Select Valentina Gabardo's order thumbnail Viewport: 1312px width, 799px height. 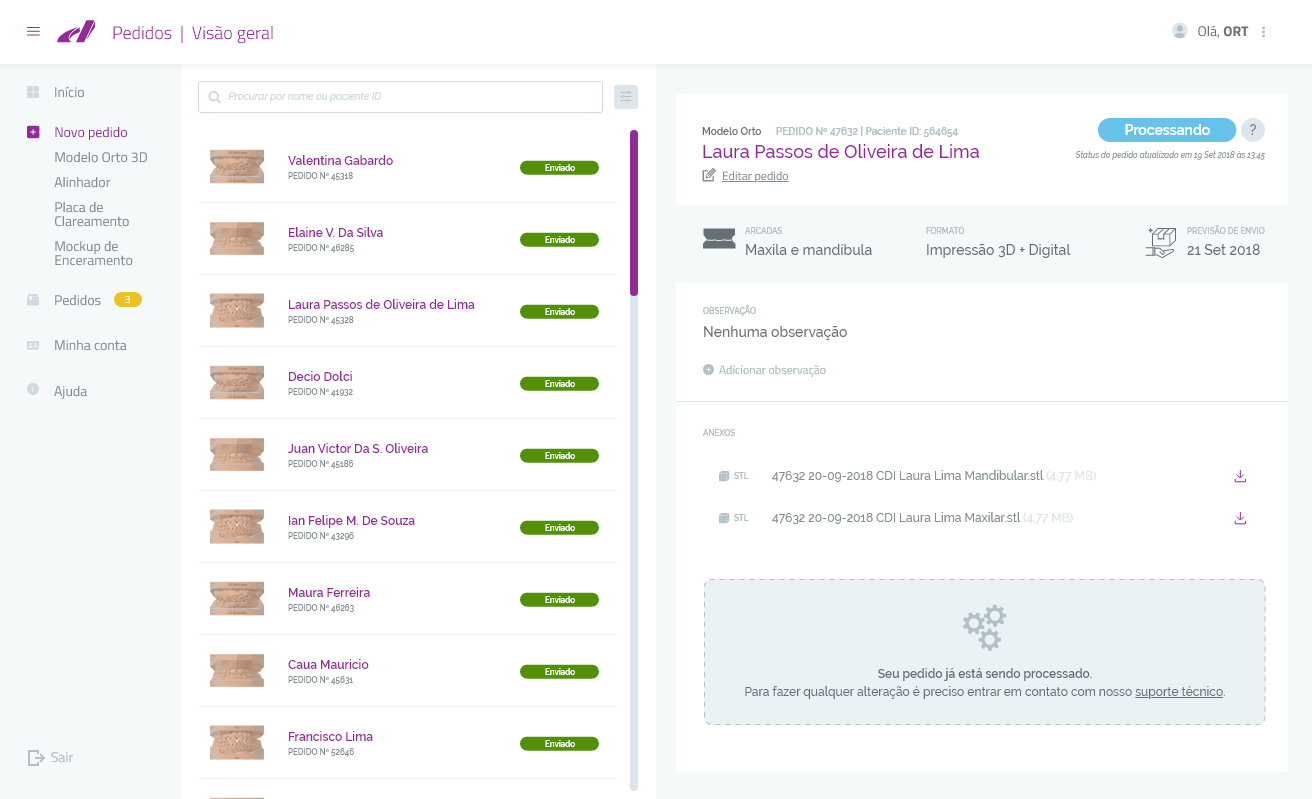237,167
